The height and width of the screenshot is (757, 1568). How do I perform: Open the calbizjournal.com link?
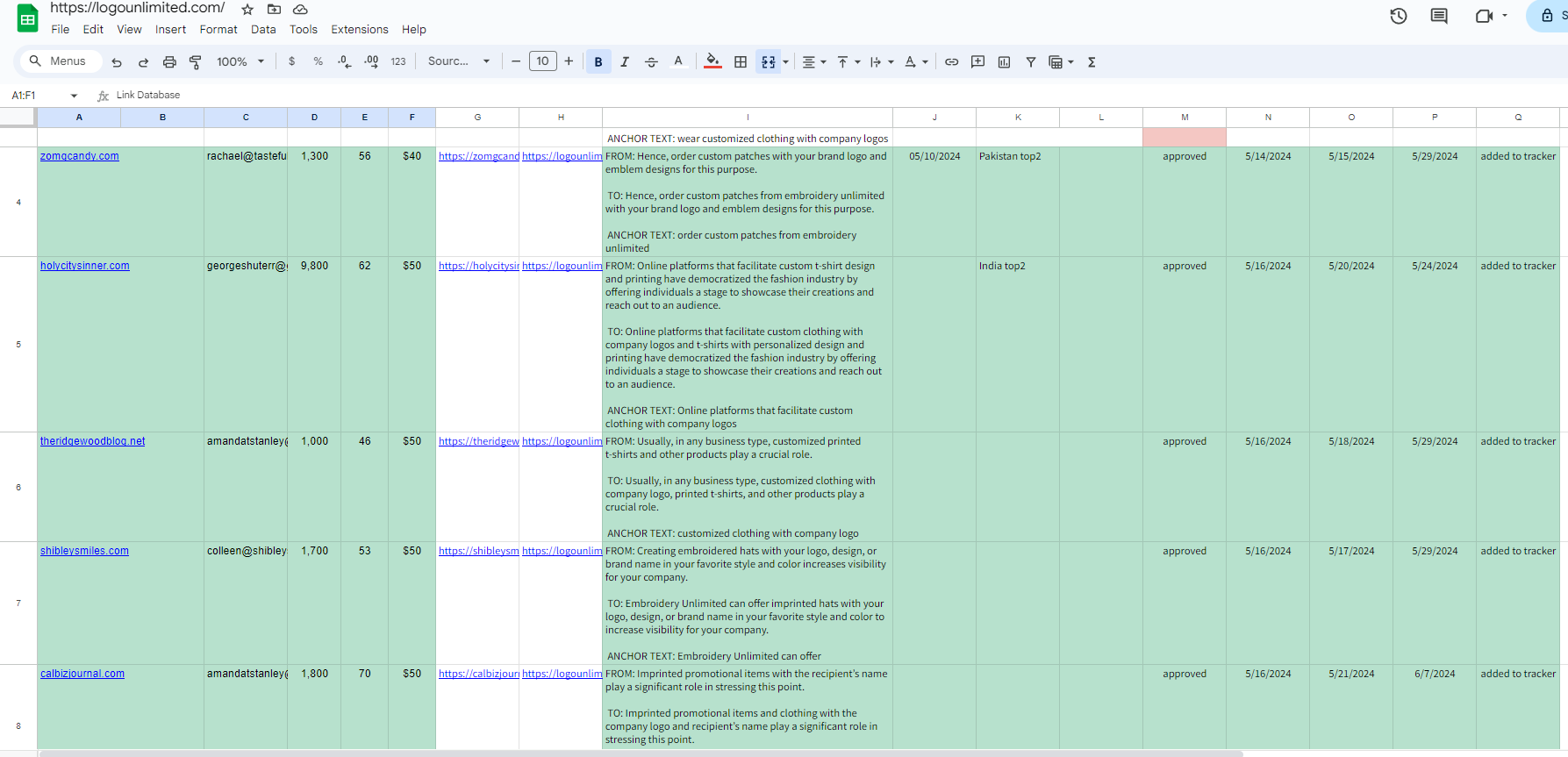click(x=82, y=674)
